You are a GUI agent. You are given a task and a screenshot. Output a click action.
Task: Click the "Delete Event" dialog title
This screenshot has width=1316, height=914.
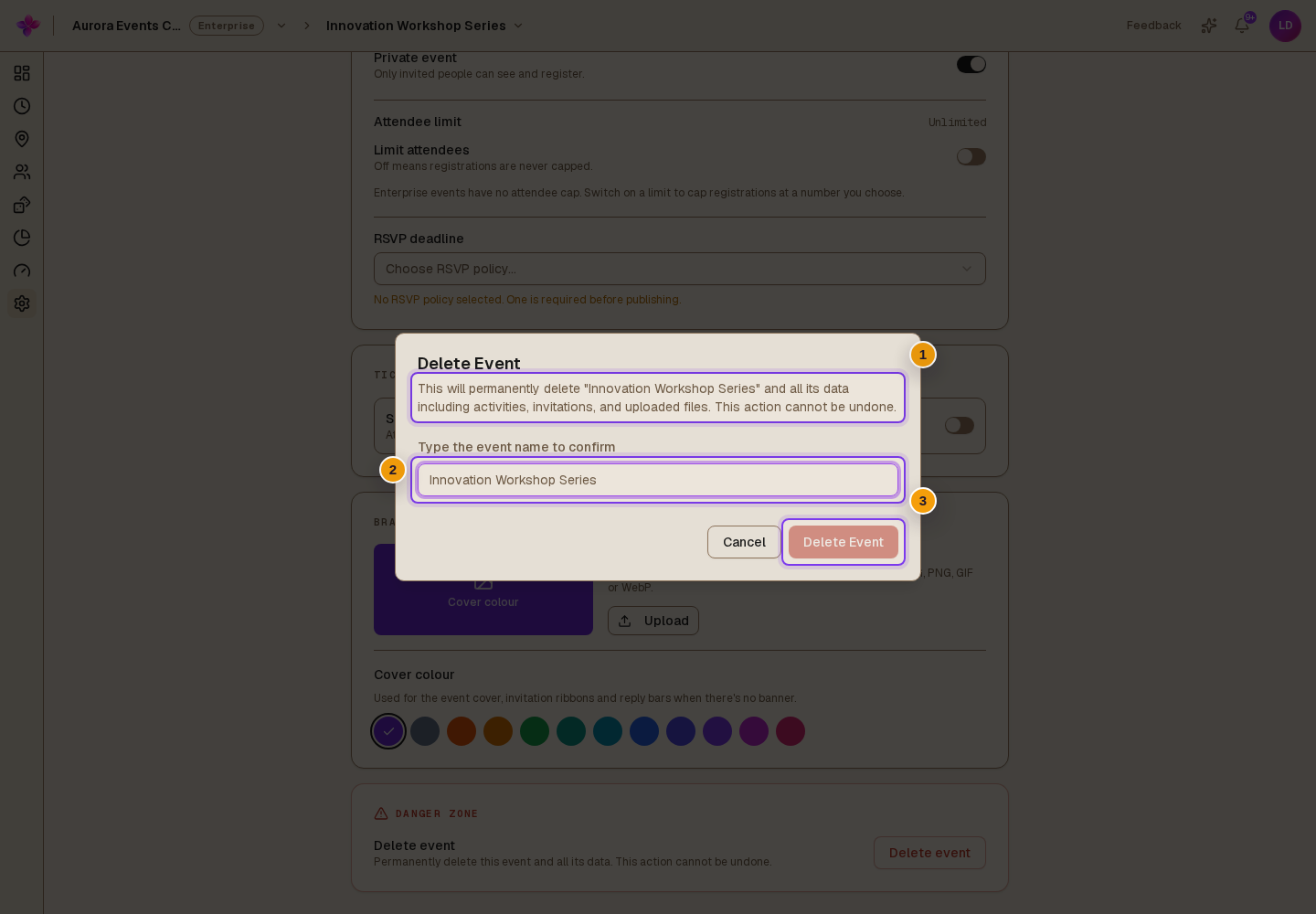[x=469, y=363]
